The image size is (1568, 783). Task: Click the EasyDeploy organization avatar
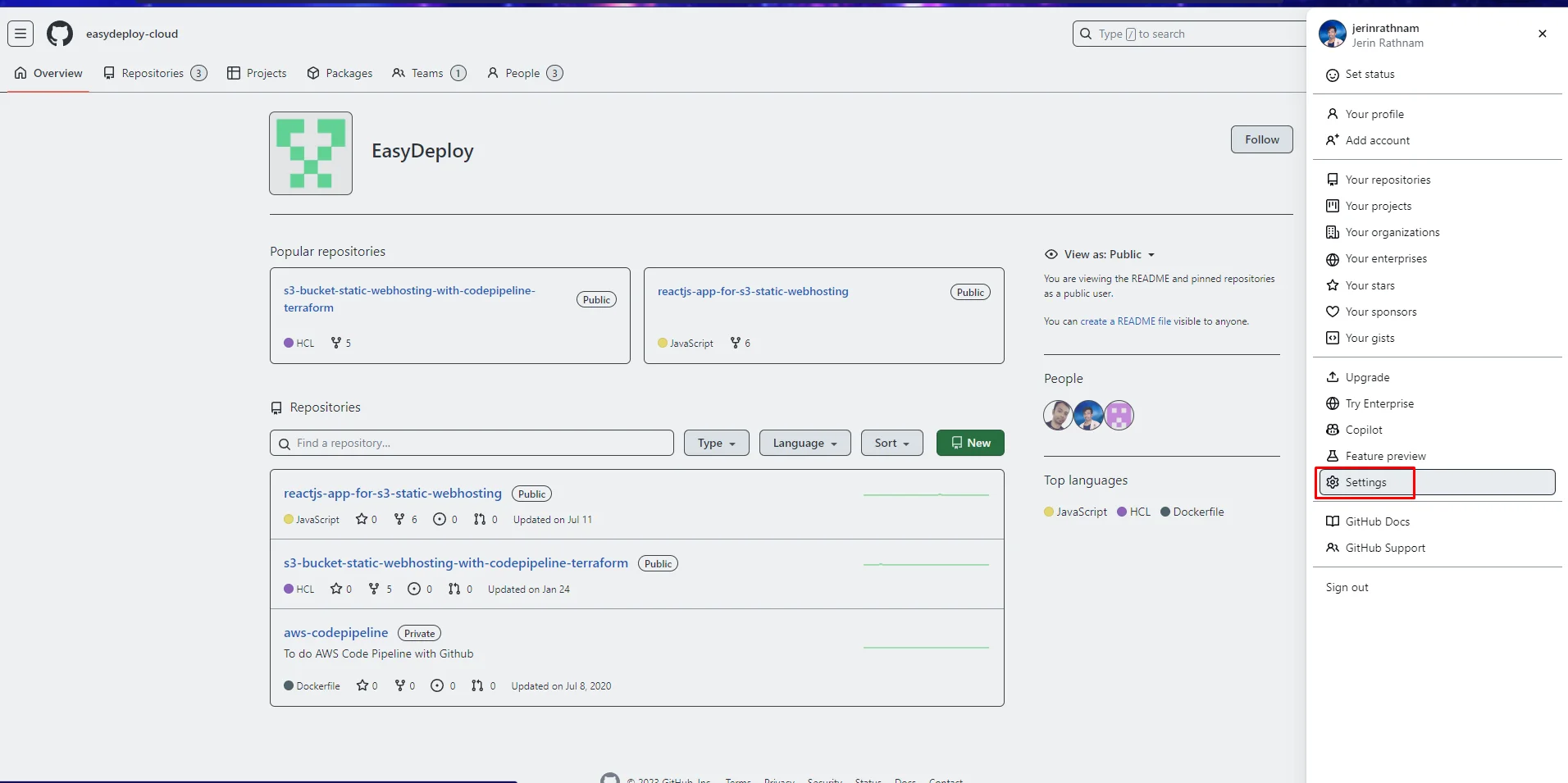[x=311, y=153]
